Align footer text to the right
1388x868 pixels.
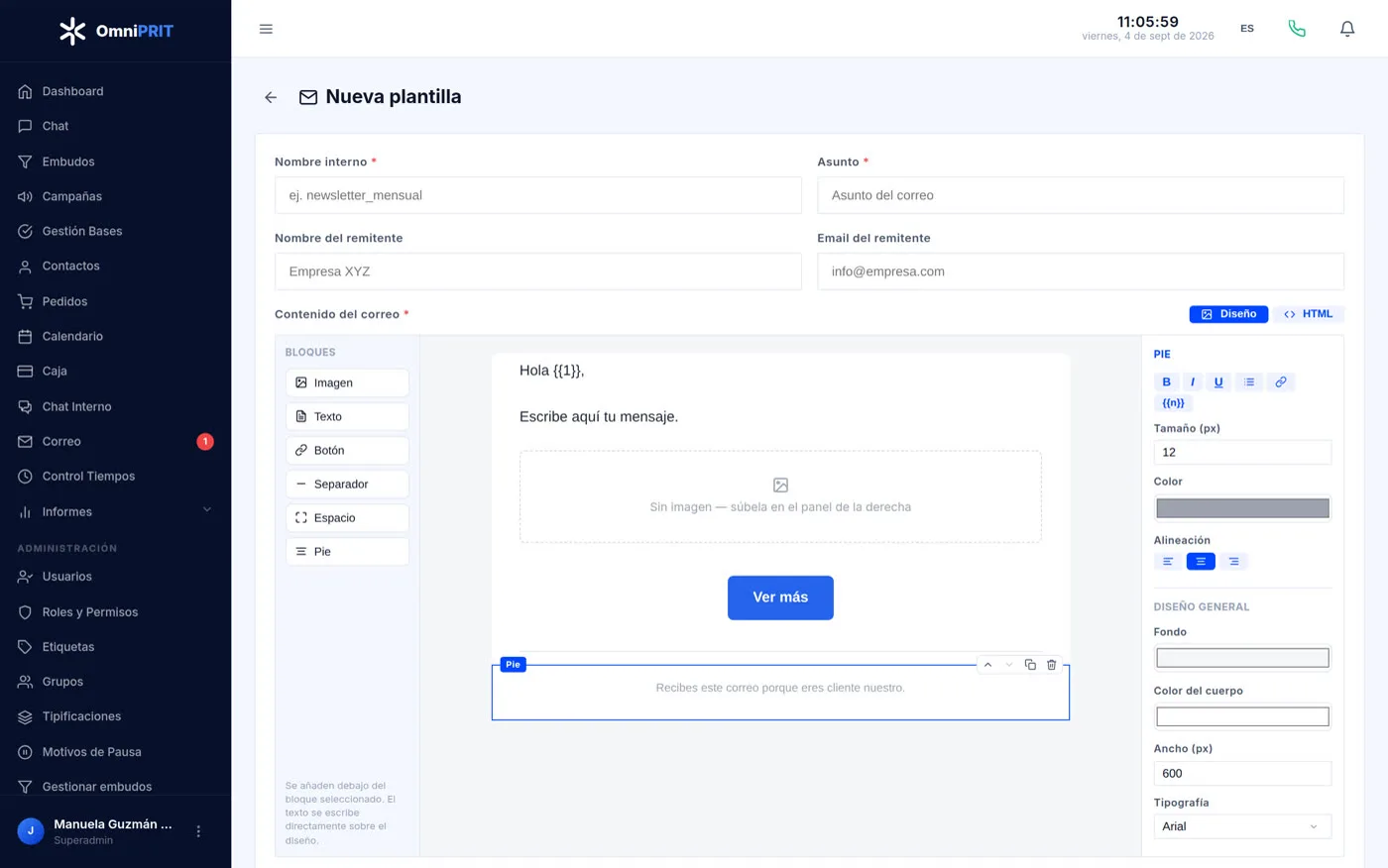click(1233, 562)
